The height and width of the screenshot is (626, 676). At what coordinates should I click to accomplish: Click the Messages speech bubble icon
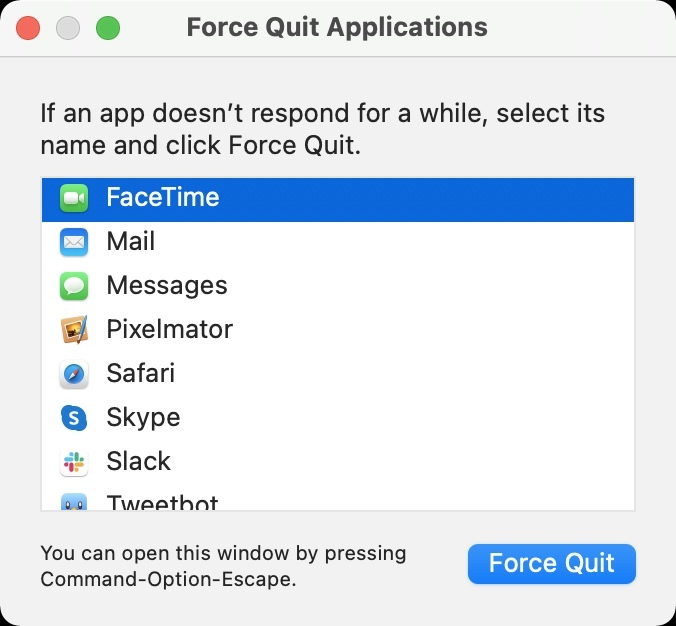point(75,286)
